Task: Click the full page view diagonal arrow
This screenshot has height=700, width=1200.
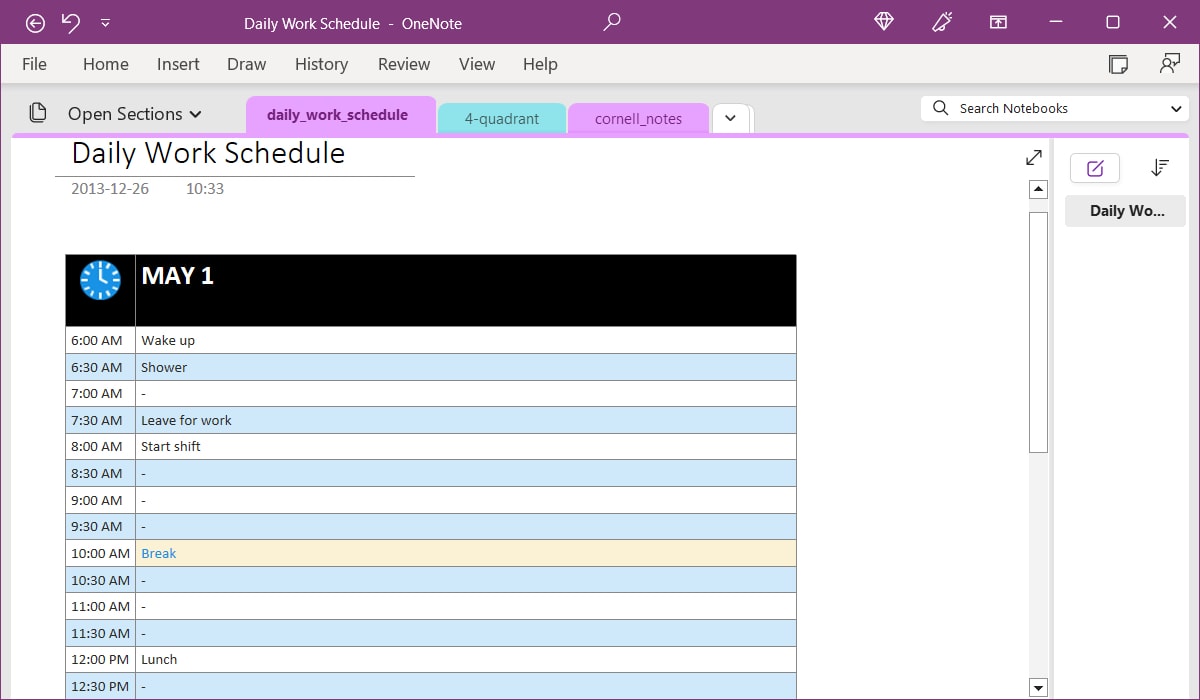Action: (1033, 157)
